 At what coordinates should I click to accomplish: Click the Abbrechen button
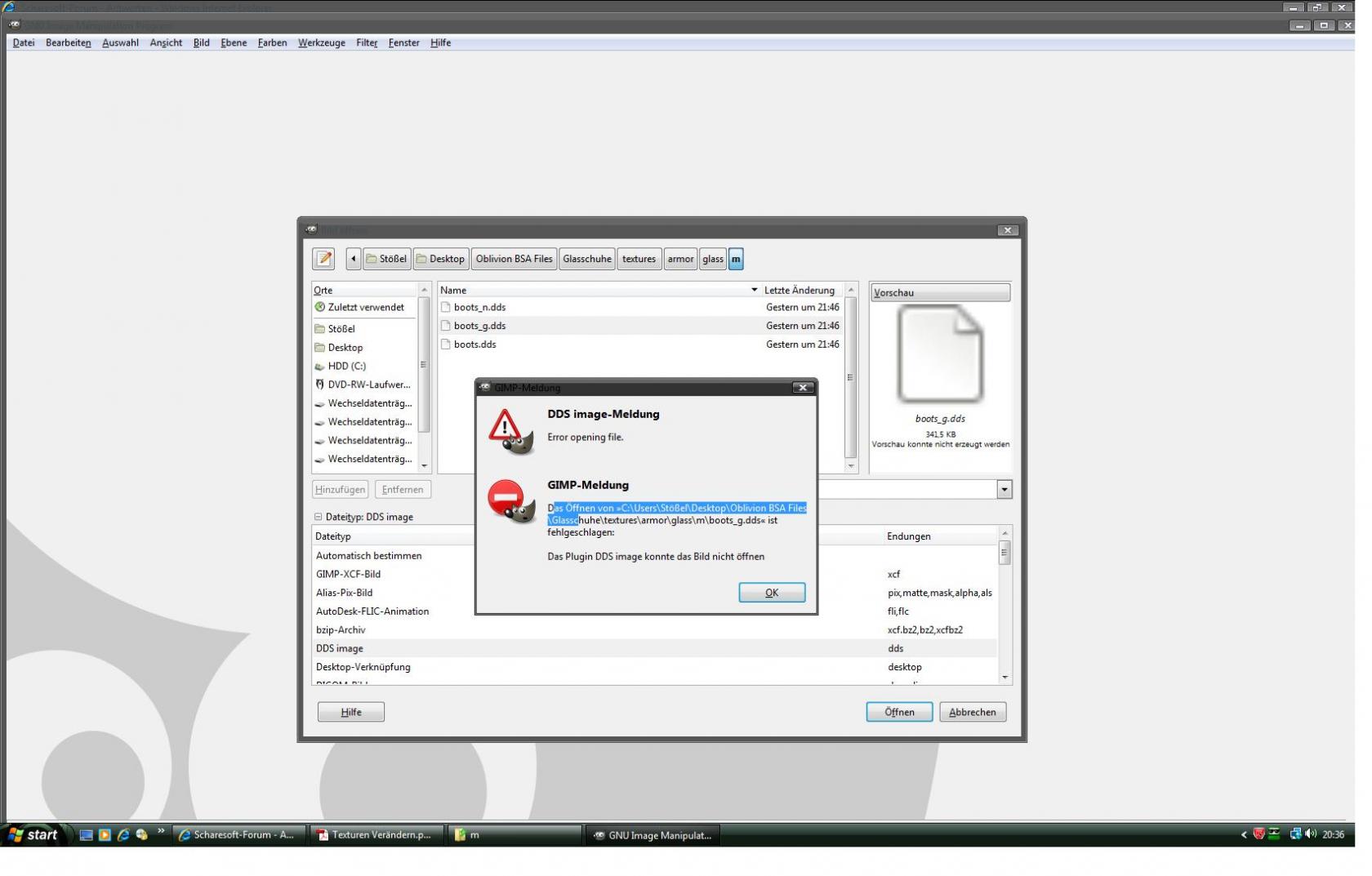tap(972, 712)
